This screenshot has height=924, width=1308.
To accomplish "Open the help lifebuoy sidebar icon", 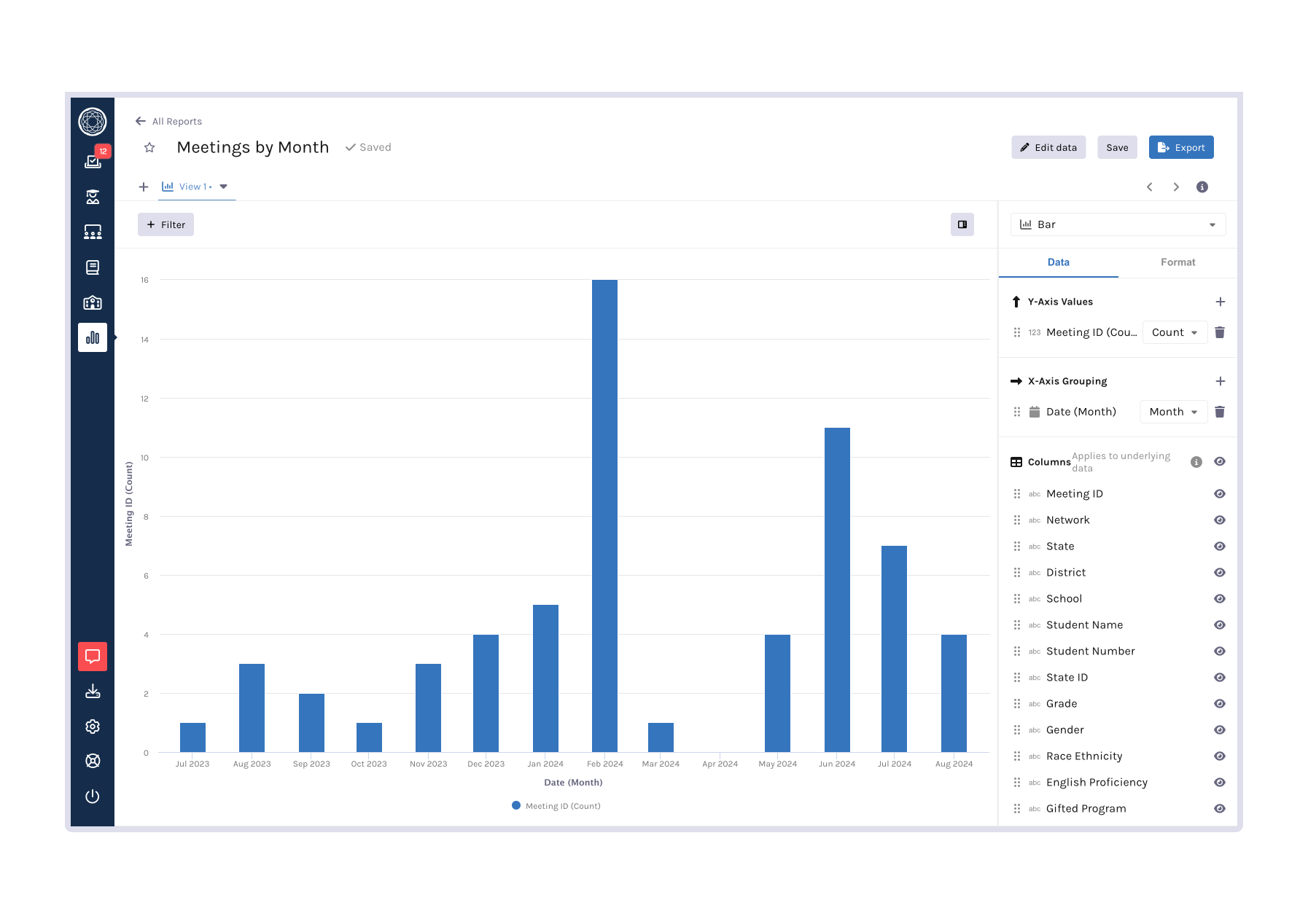I will [x=93, y=761].
